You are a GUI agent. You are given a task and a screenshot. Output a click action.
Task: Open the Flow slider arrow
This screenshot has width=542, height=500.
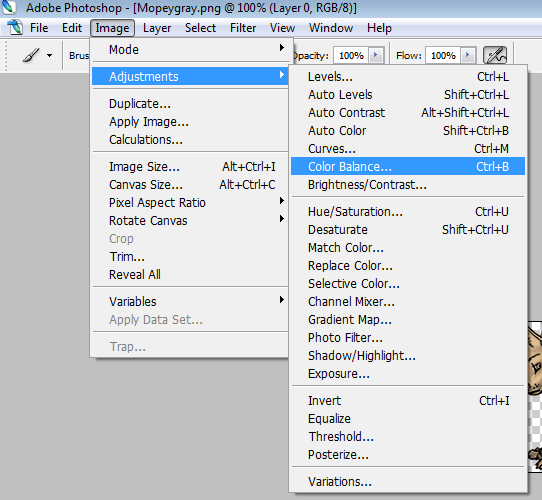468,55
